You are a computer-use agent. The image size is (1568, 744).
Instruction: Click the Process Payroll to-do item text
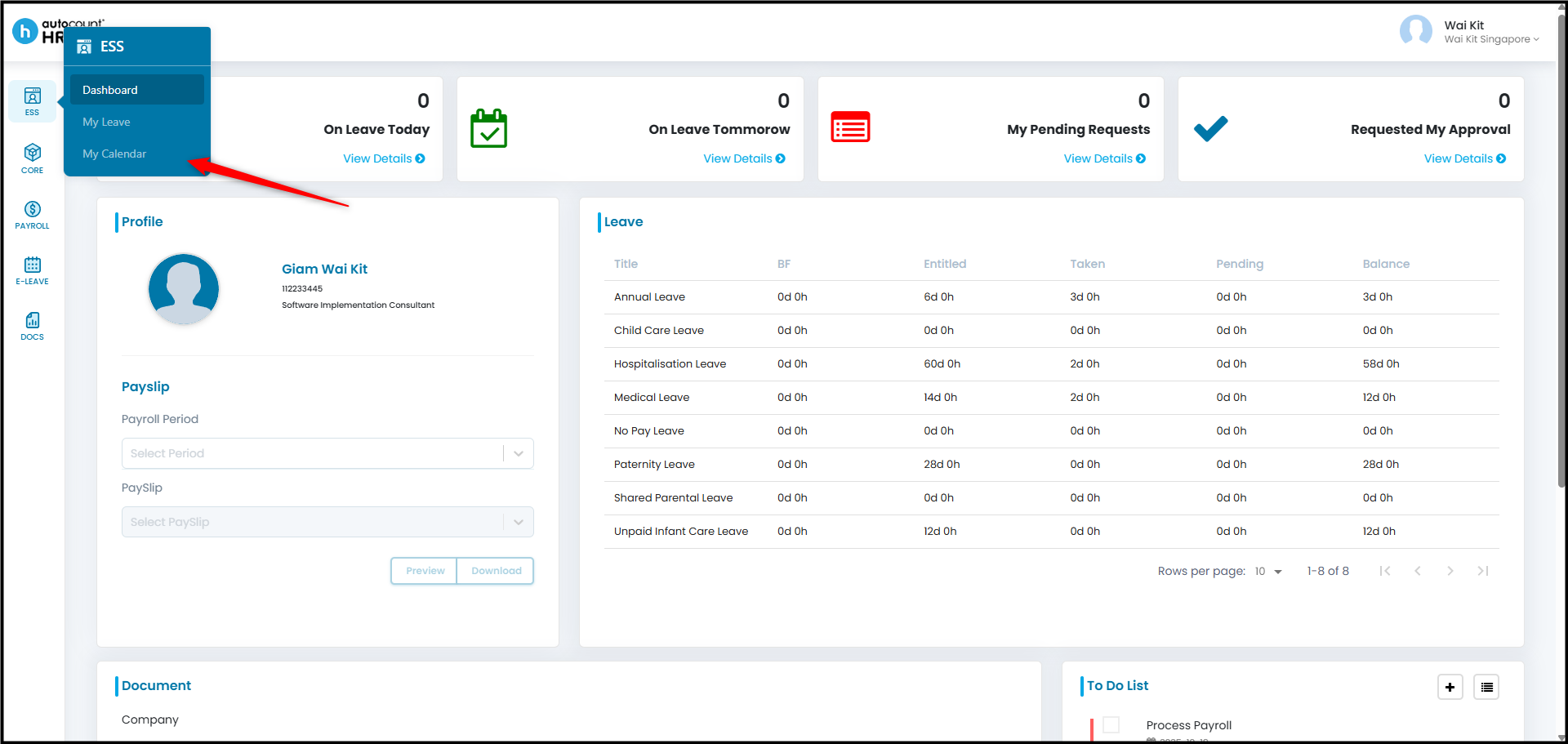1188,725
